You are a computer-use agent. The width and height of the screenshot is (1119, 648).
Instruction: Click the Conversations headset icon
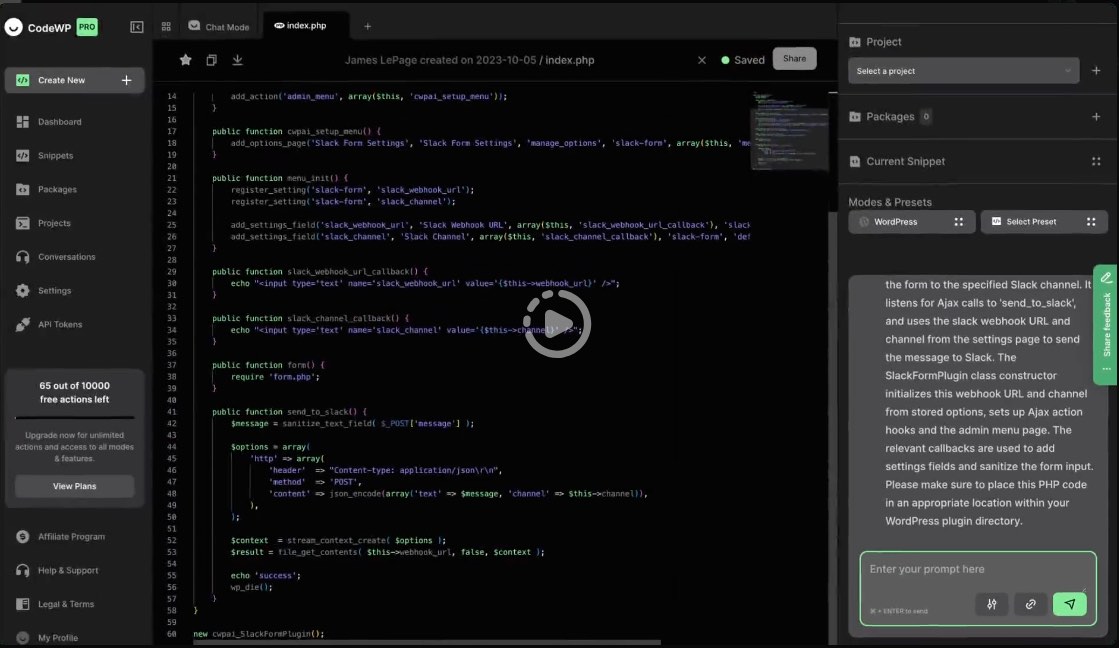click(23, 257)
